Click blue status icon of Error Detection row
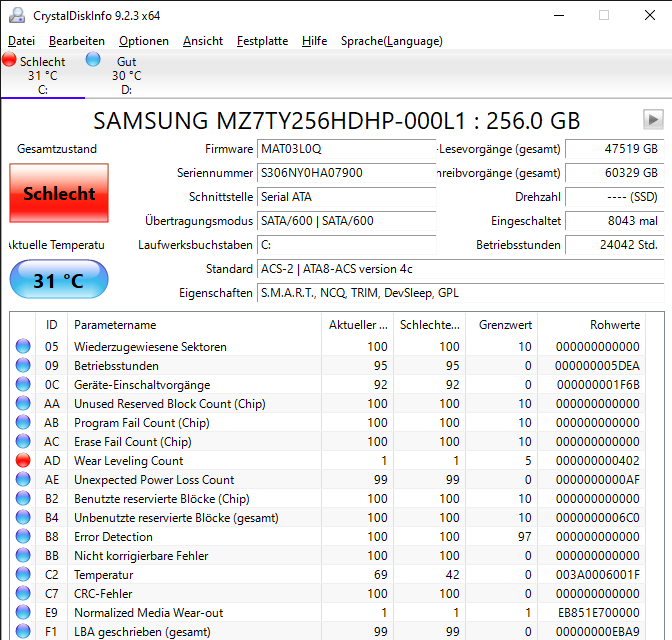The height and width of the screenshot is (640, 672). 23,536
